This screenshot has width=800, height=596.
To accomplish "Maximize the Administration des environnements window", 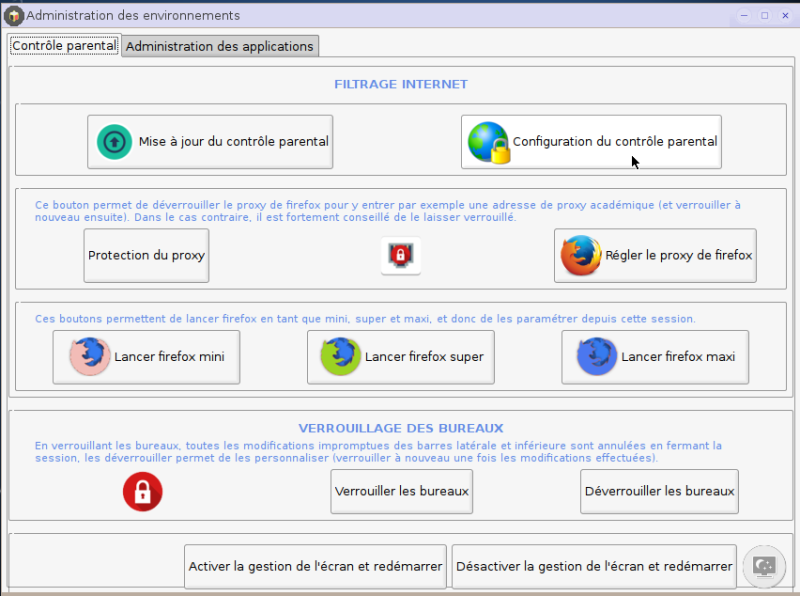I will pos(765,15).
